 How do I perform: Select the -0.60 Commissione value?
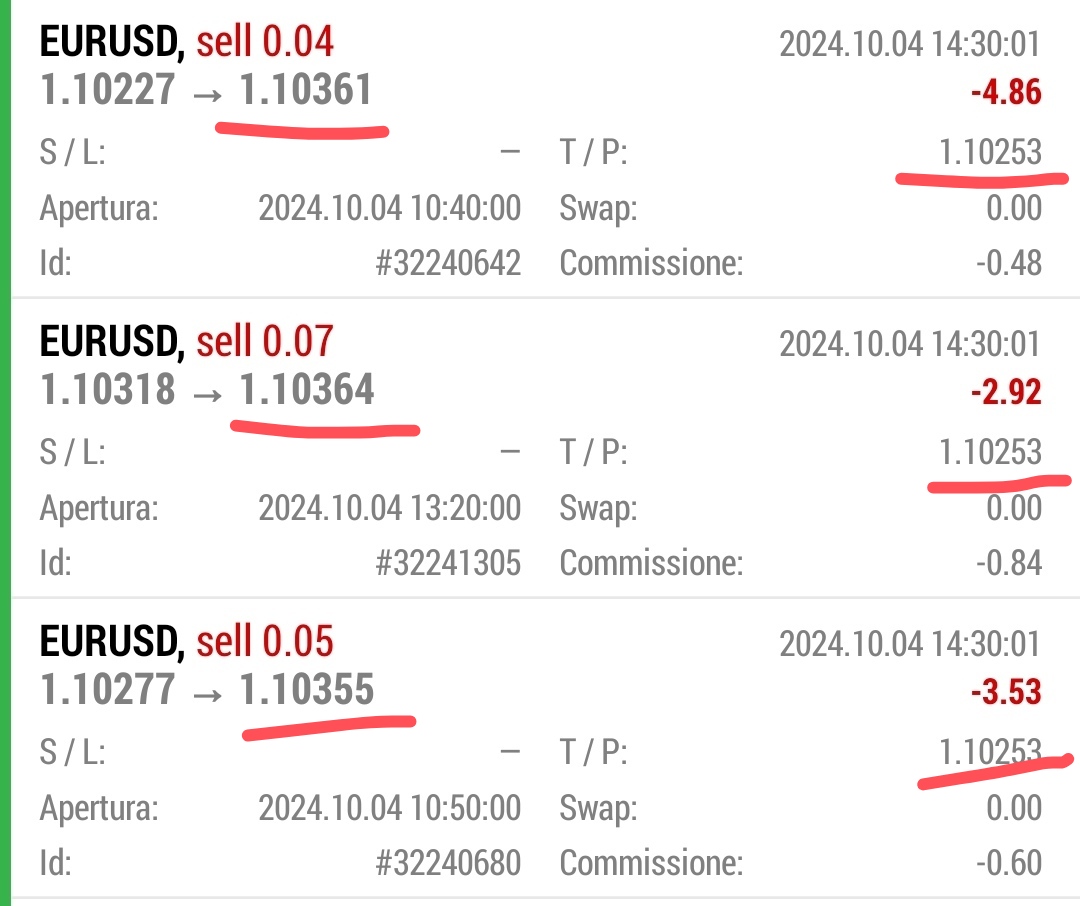(1008, 863)
